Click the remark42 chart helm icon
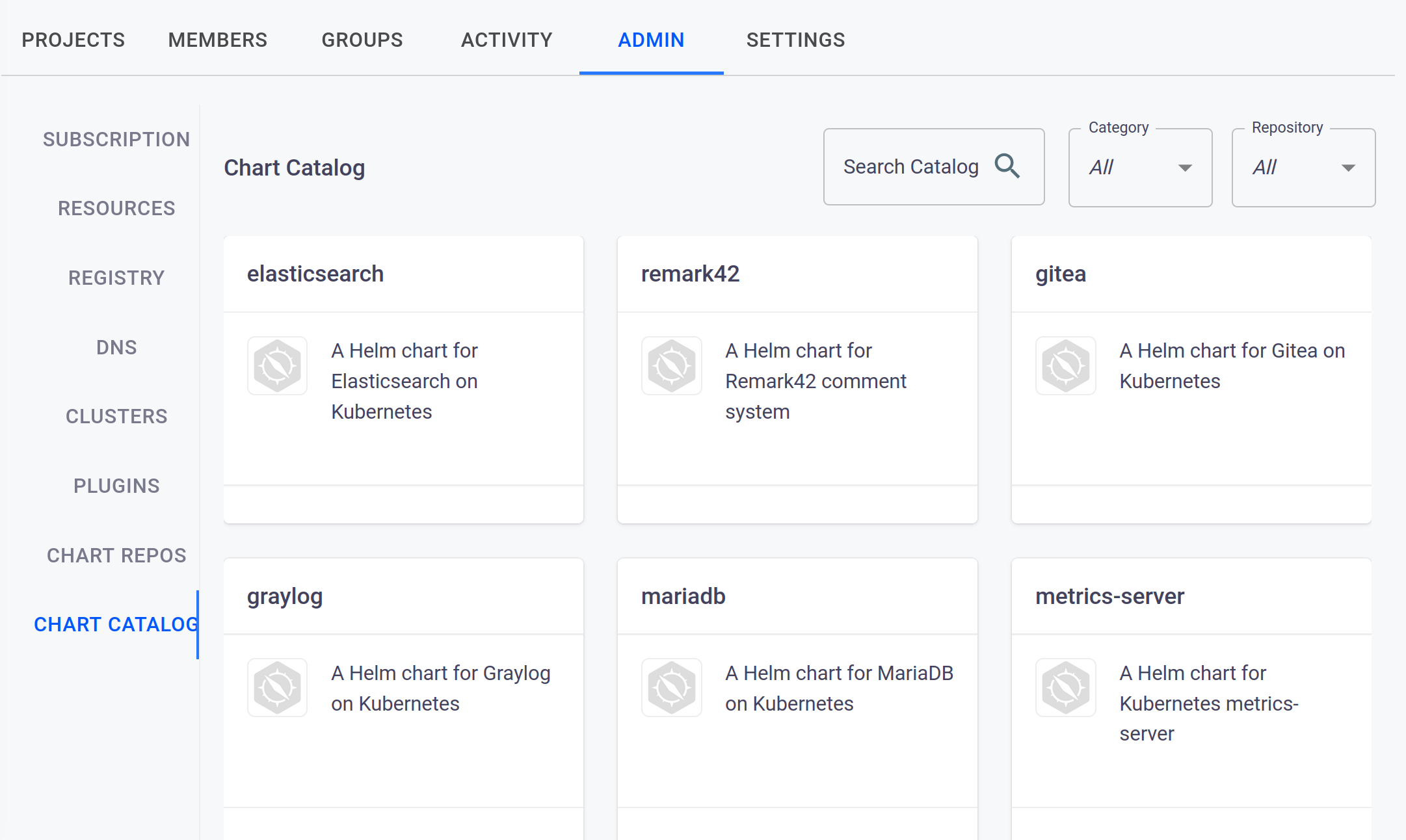1406x840 pixels. point(671,365)
